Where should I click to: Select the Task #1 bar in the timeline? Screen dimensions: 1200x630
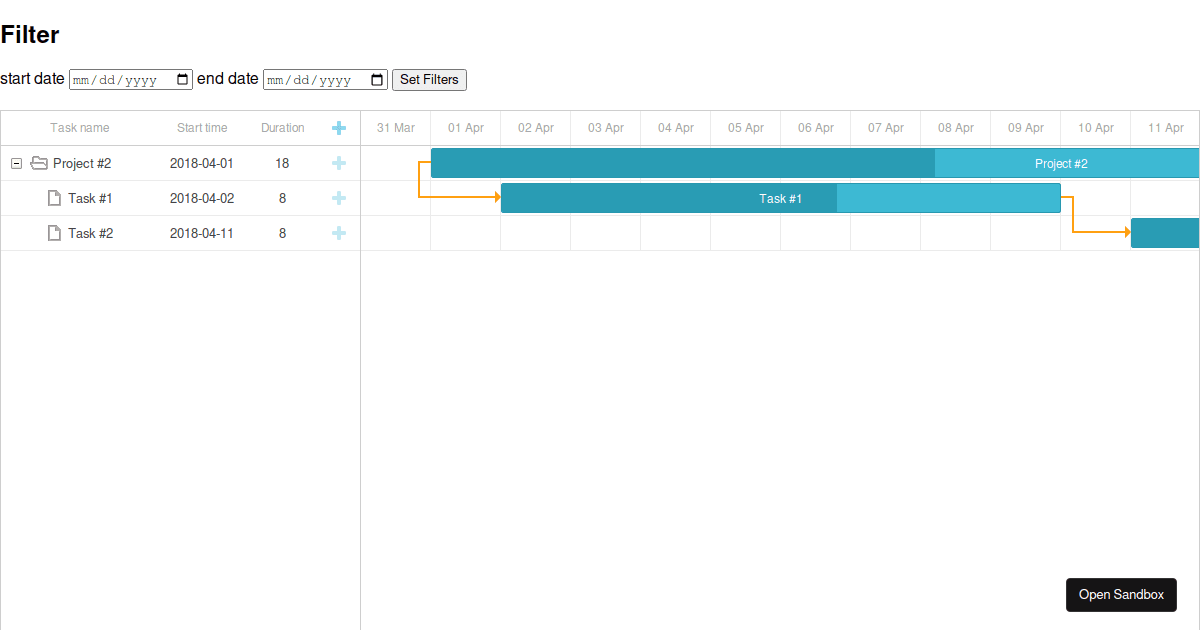(x=781, y=198)
